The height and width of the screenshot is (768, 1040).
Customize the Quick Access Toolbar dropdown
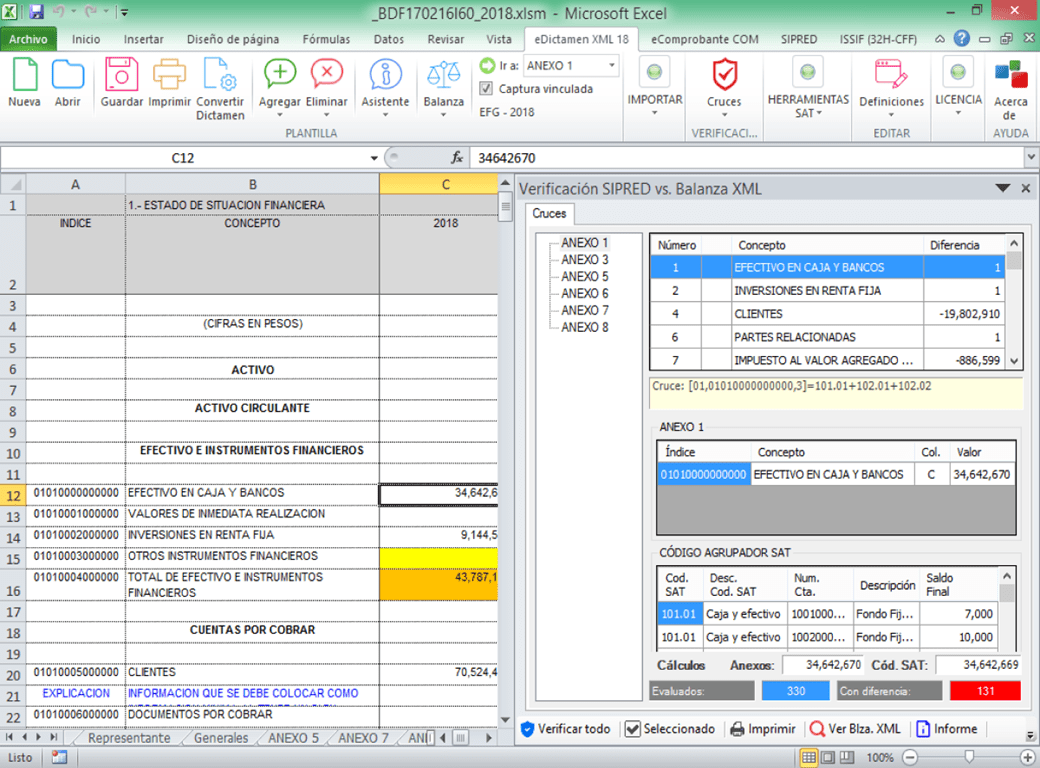coord(124,12)
